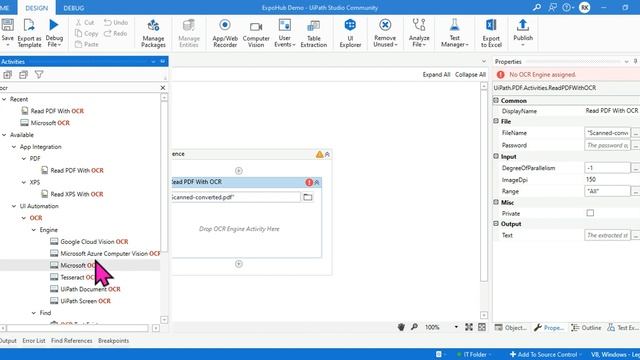This screenshot has width=640, height=360.
Task: Click Collapse All link
Action: (470, 75)
